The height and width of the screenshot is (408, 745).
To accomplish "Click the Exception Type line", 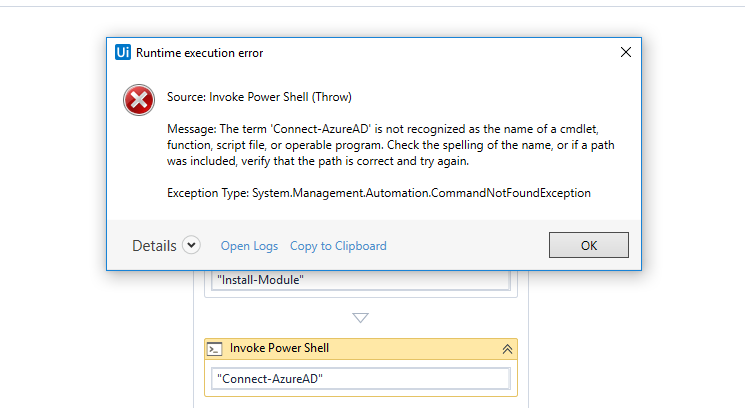I will (x=378, y=192).
